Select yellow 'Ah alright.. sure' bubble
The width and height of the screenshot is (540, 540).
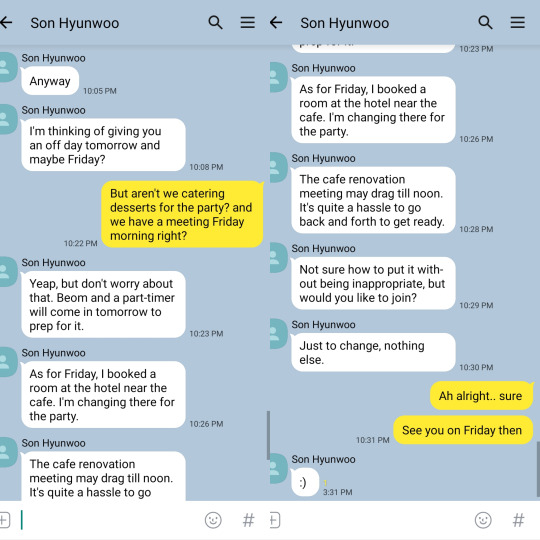coord(481,396)
